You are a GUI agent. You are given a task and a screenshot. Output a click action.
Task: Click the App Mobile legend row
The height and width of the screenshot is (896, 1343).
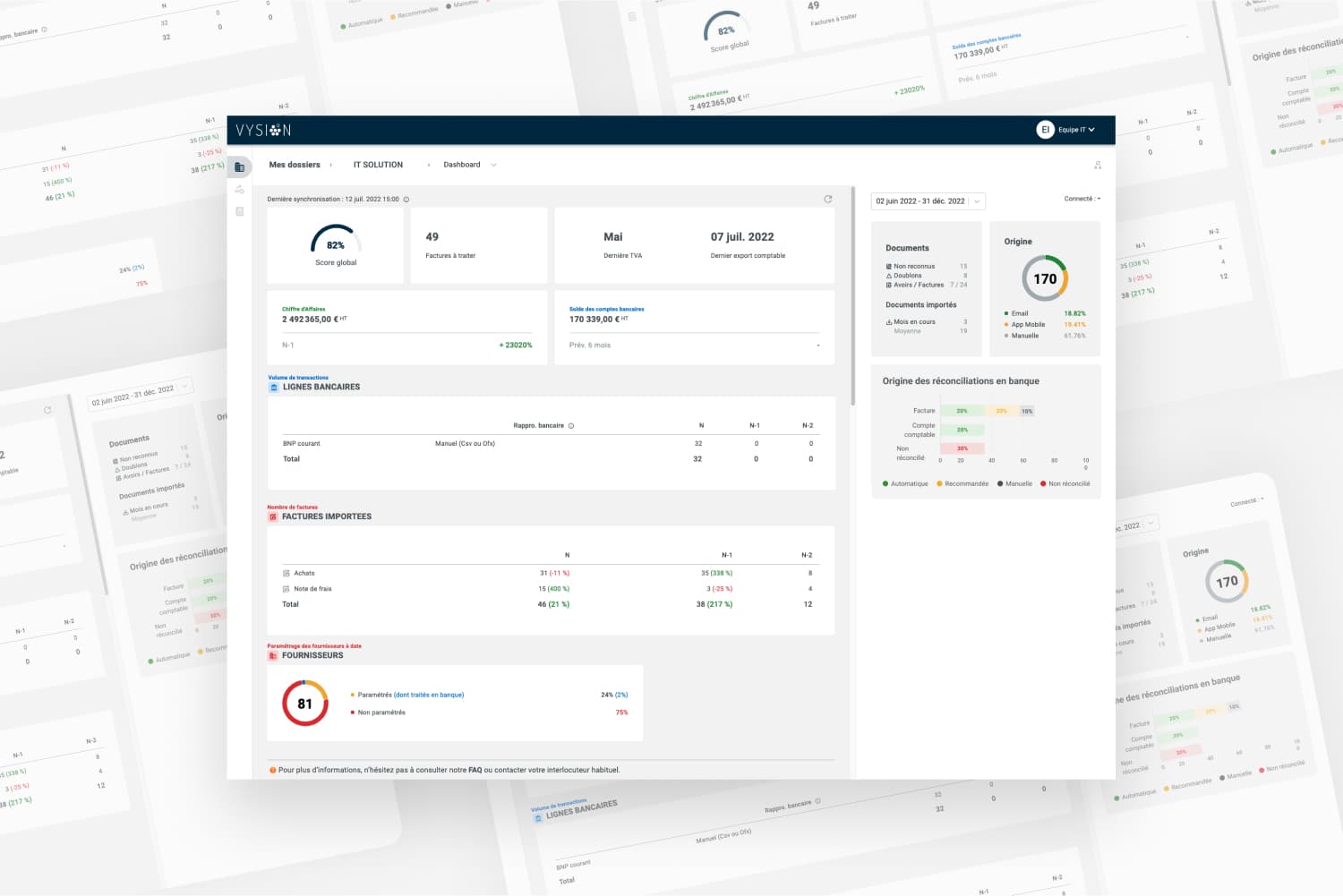[1045, 325]
